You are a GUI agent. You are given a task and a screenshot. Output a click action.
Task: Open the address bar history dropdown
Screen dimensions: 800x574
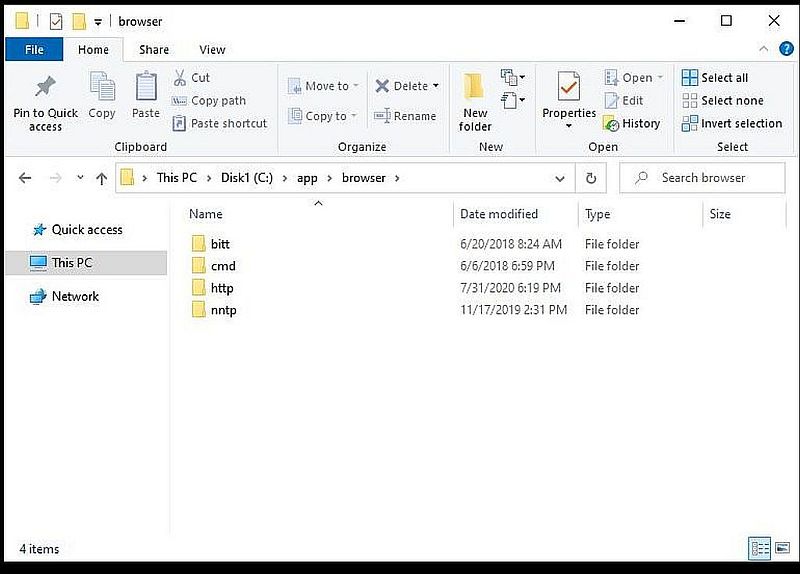click(x=560, y=179)
